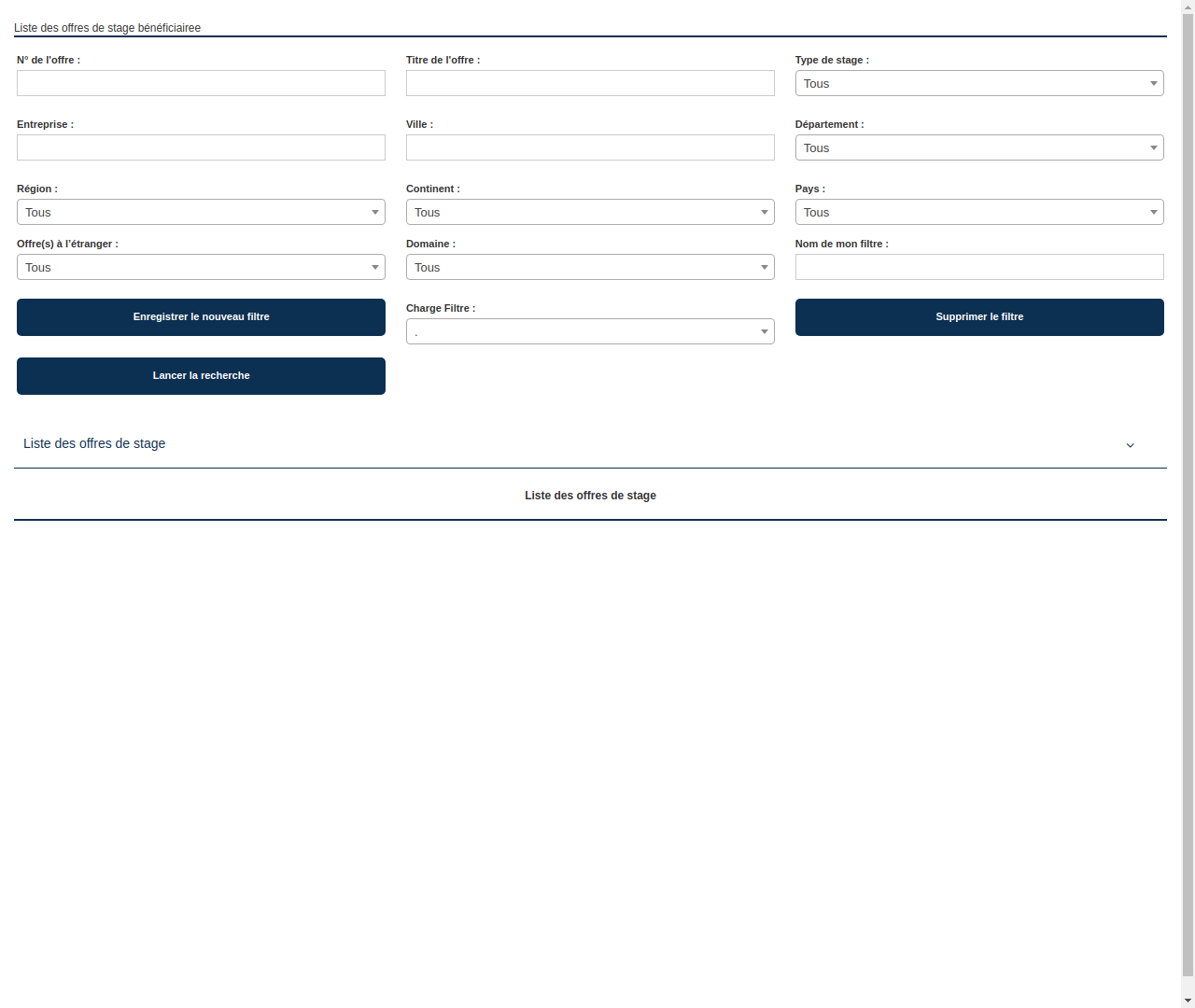The height and width of the screenshot is (1008, 1195).
Task: Click inside the "Nom de mon filtre" field
Action: click(x=978, y=267)
